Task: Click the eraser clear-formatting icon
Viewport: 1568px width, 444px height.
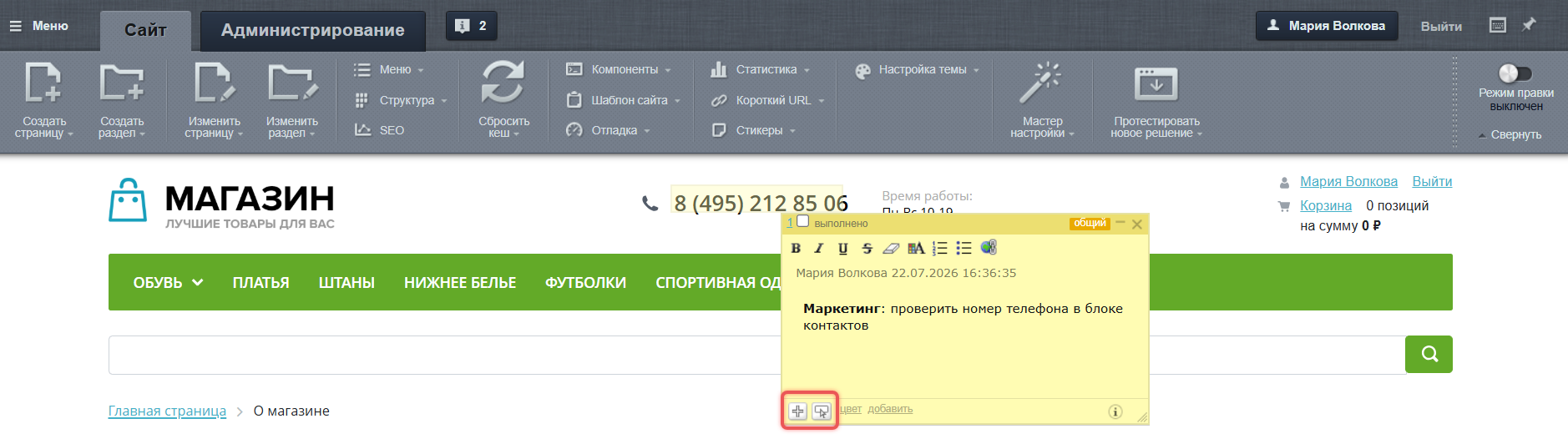Action: [891, 248]
